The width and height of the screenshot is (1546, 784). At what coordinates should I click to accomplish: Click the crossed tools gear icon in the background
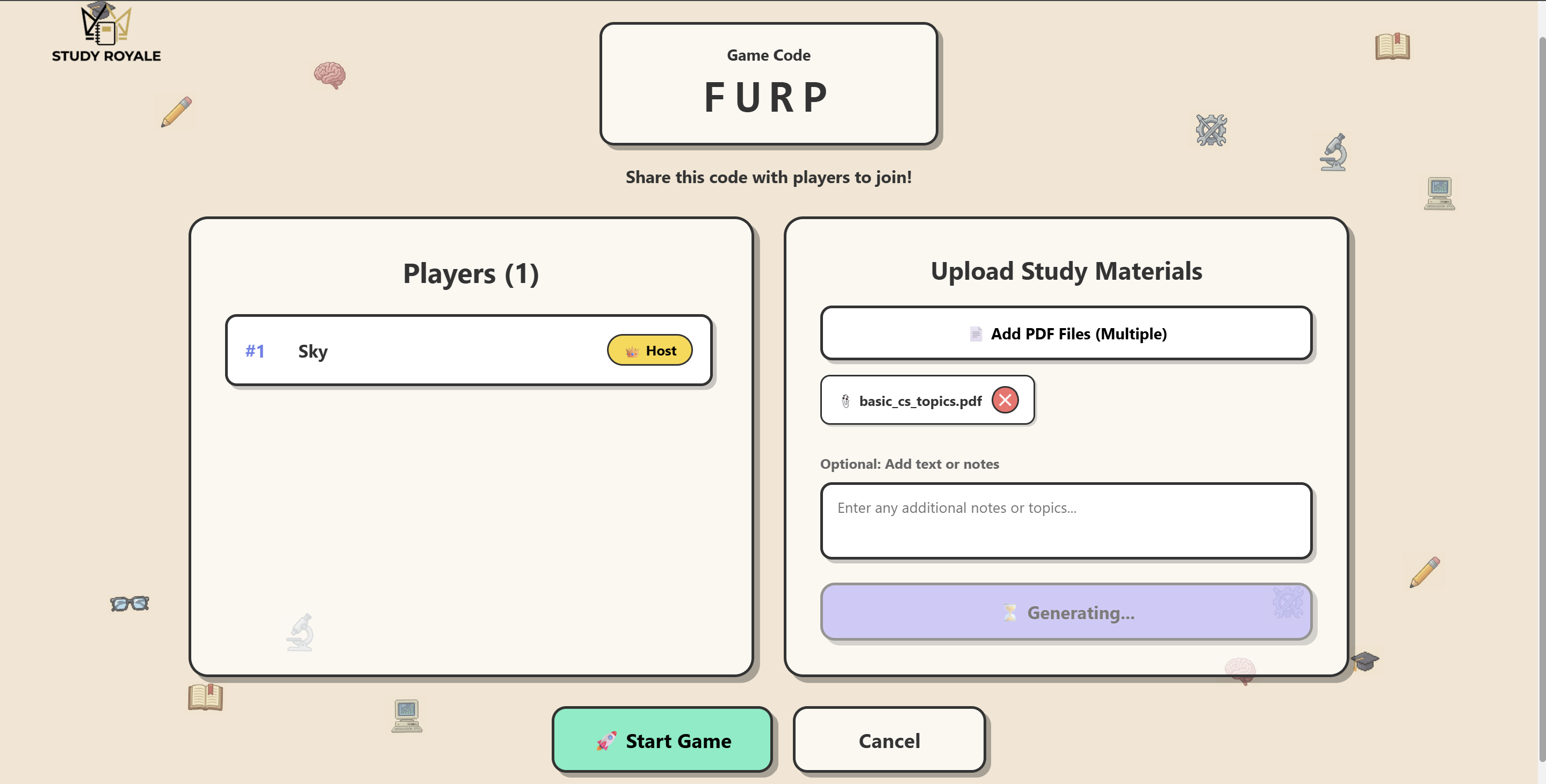pos(1211,130)
